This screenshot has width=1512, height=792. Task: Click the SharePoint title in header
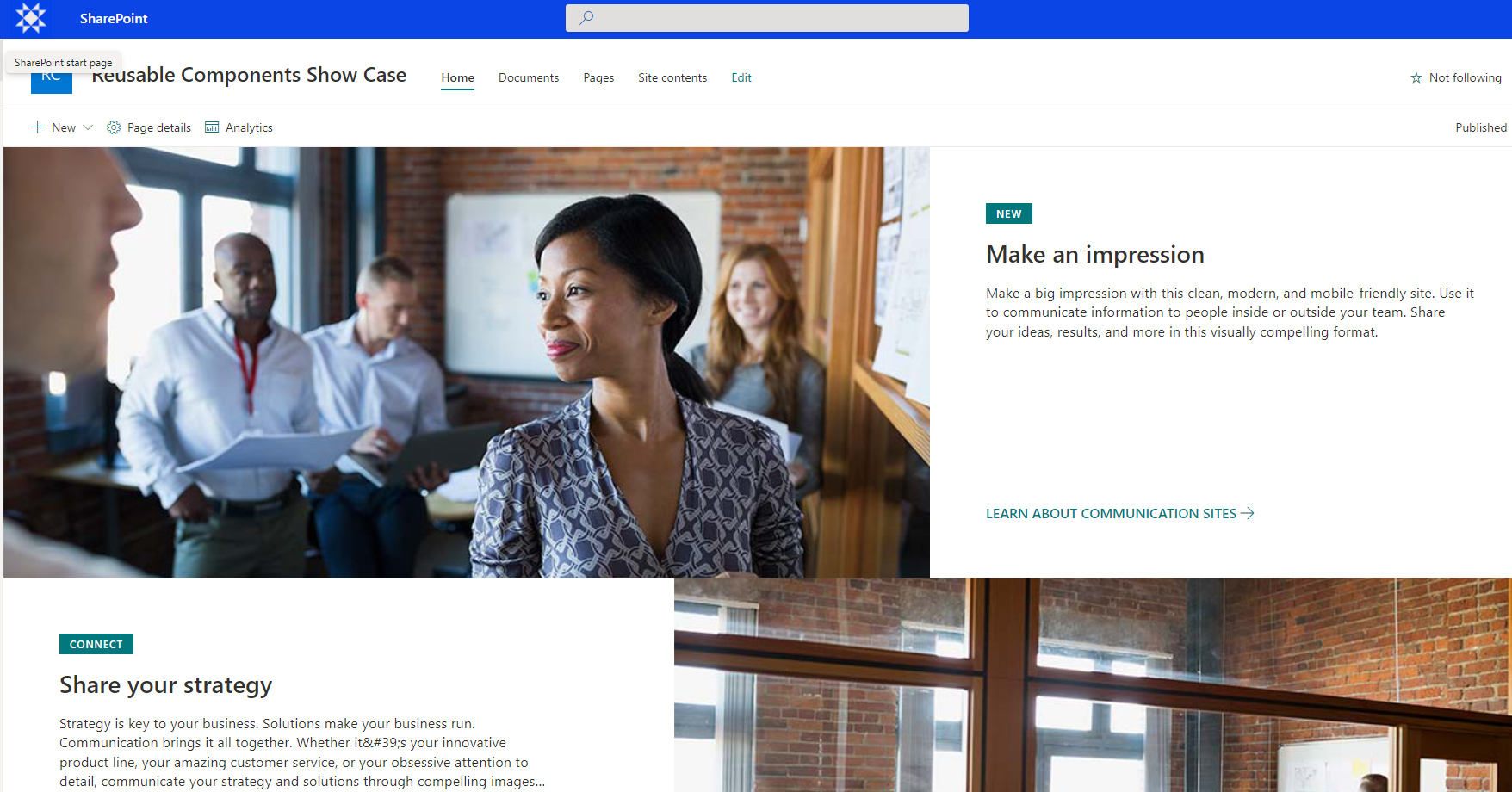pos(114,18)
